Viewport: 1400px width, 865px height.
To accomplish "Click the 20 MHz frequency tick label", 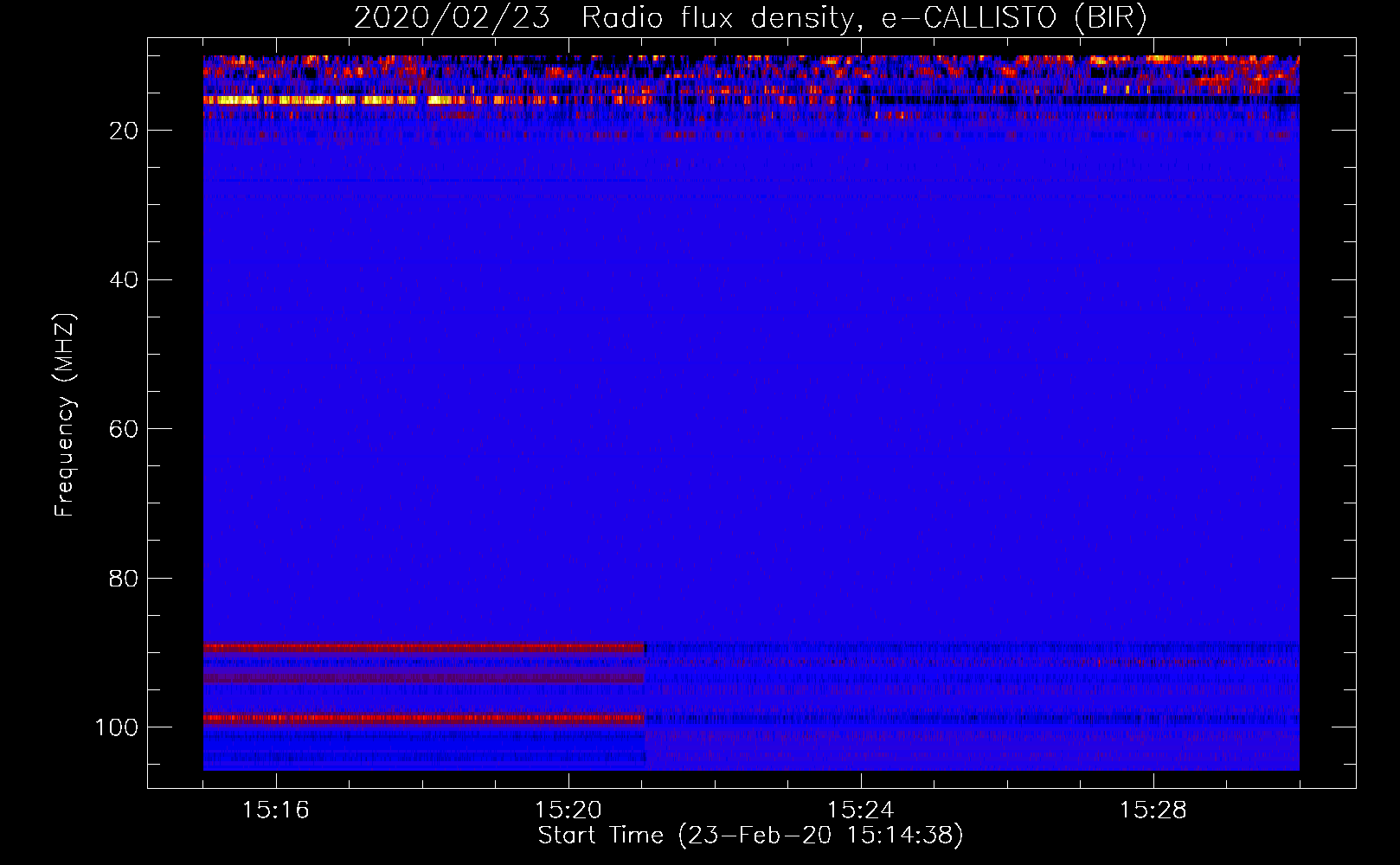I will (124, 131).
